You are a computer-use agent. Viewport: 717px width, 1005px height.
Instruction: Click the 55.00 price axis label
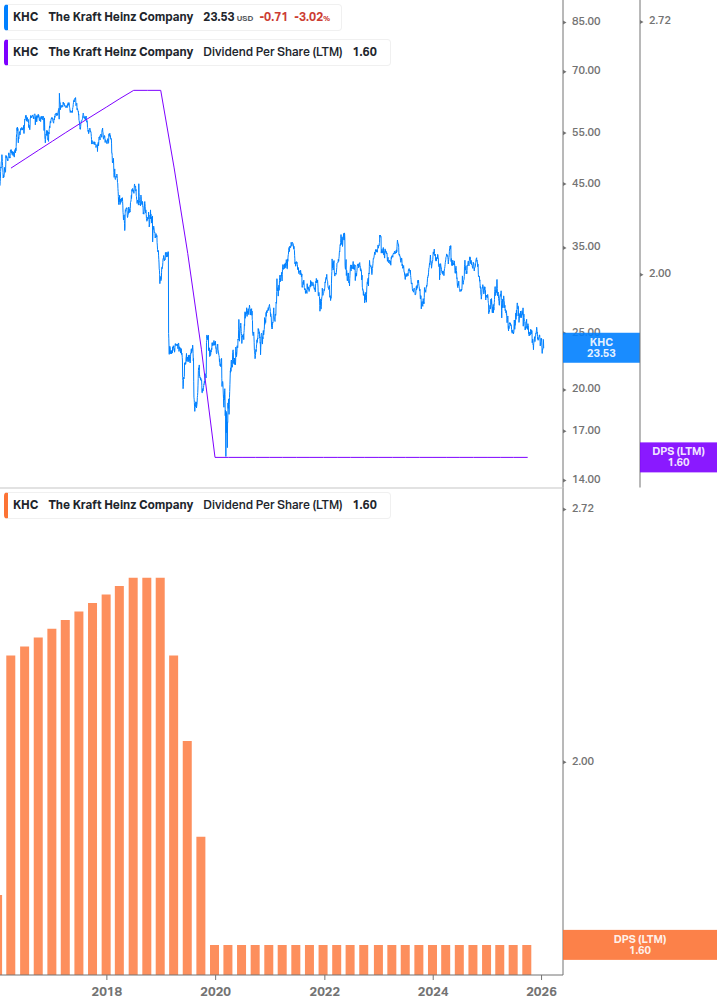(586, 133)
